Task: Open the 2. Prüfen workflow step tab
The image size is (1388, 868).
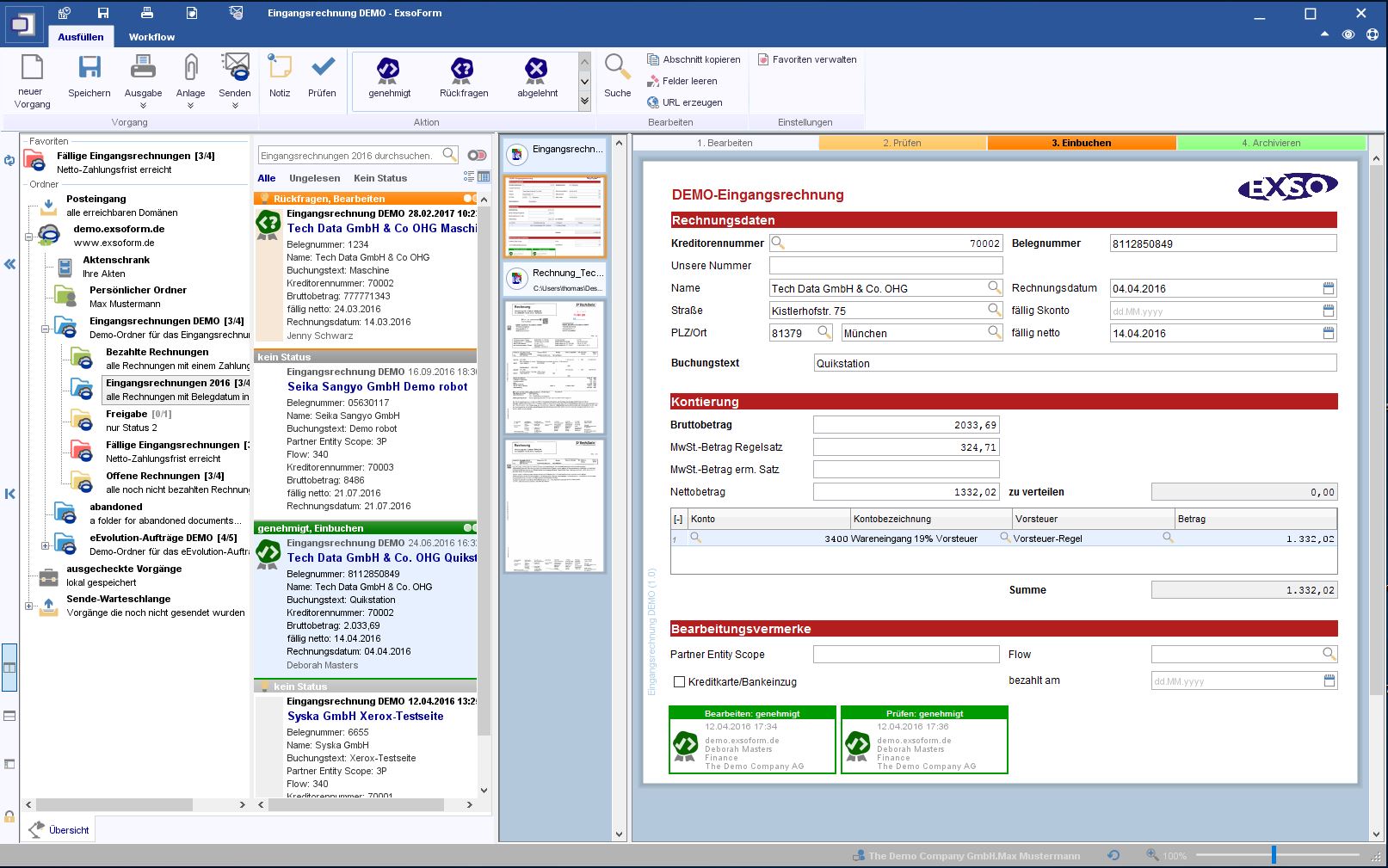Action: (x=902, y=143)
